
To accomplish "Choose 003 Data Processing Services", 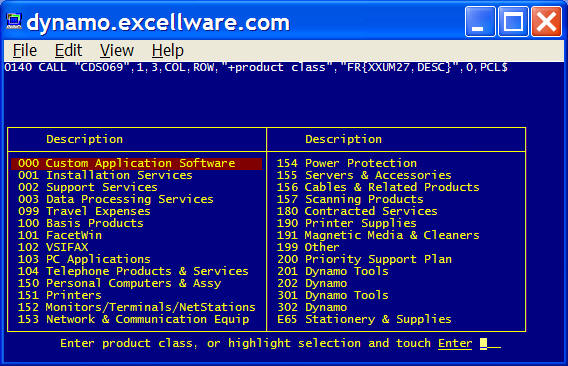I will click(x=116, y=199).
